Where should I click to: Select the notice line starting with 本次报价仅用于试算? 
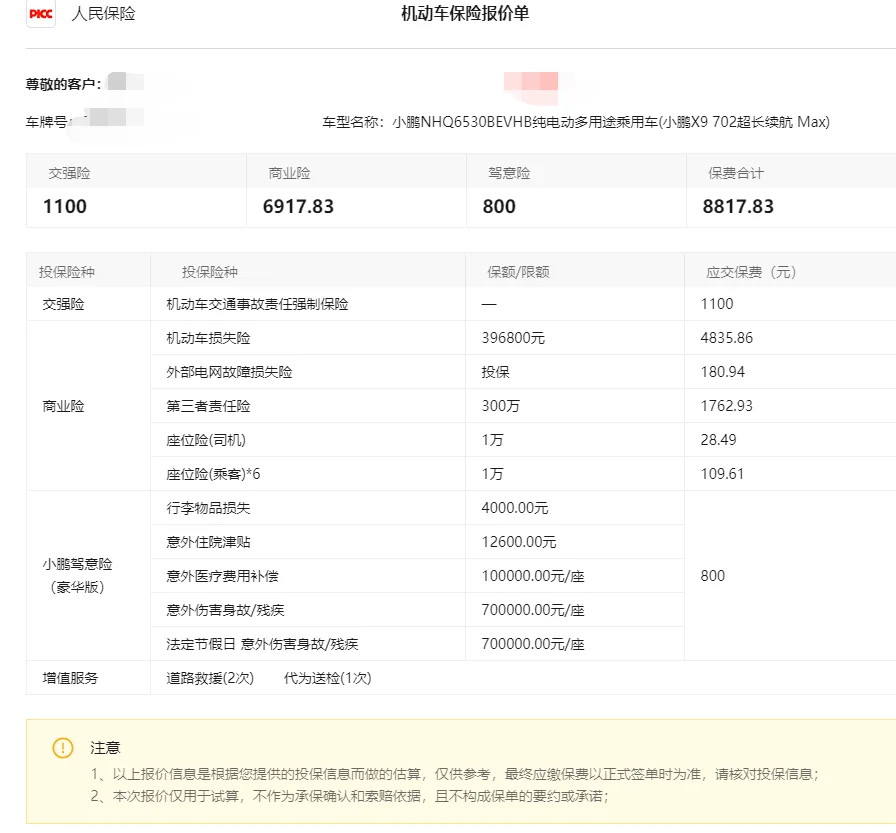(350, 796)
